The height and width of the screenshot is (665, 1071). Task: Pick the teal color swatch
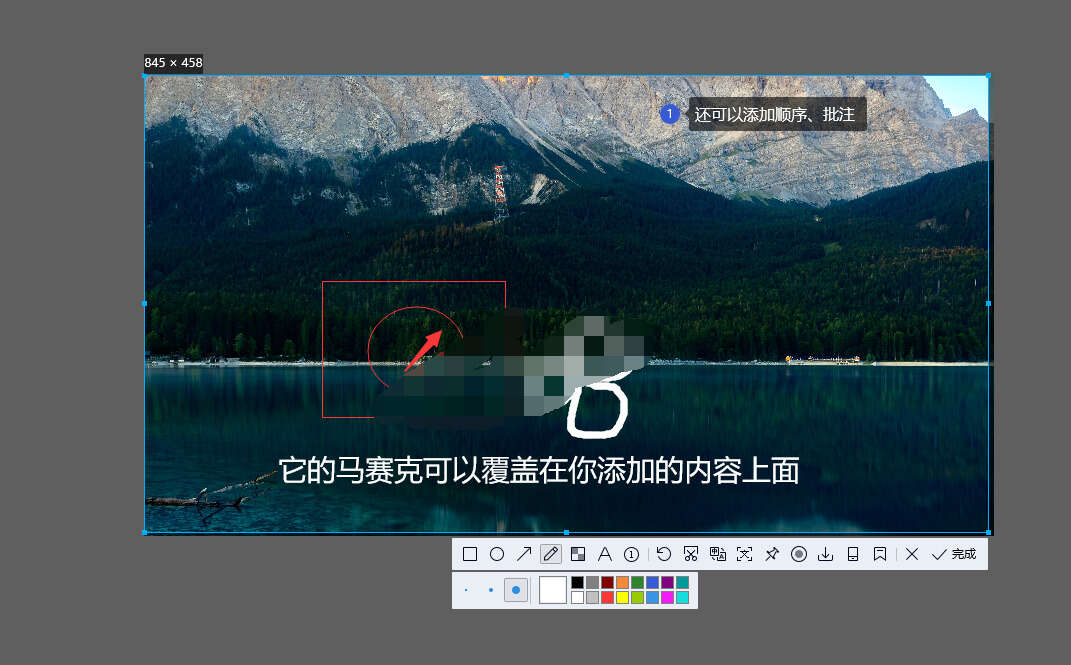(x=683, y=582)
